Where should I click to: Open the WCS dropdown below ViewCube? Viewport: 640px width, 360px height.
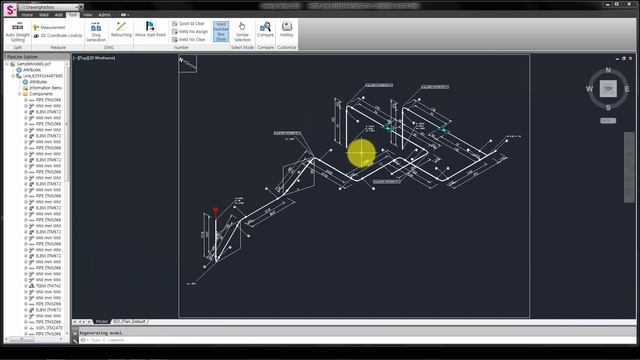[x=608, y=121]
